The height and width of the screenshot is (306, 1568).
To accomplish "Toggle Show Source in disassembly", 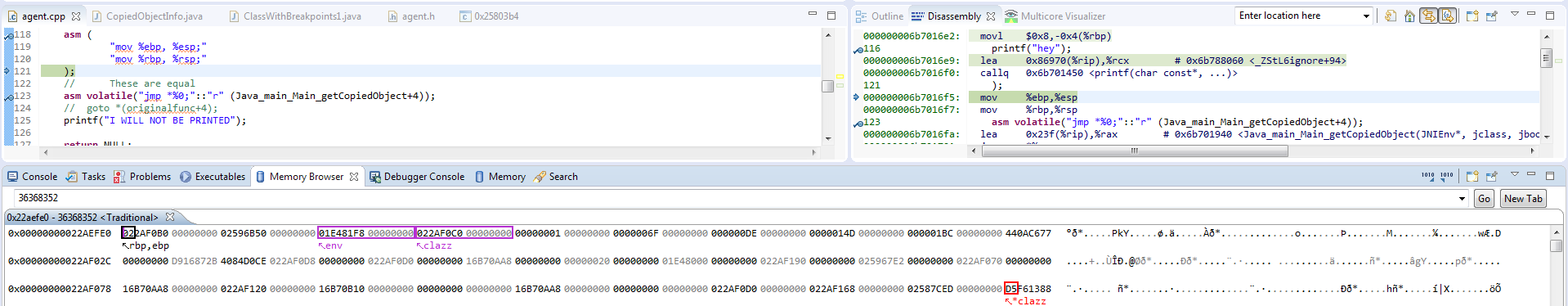I will tap(1447, 16).
